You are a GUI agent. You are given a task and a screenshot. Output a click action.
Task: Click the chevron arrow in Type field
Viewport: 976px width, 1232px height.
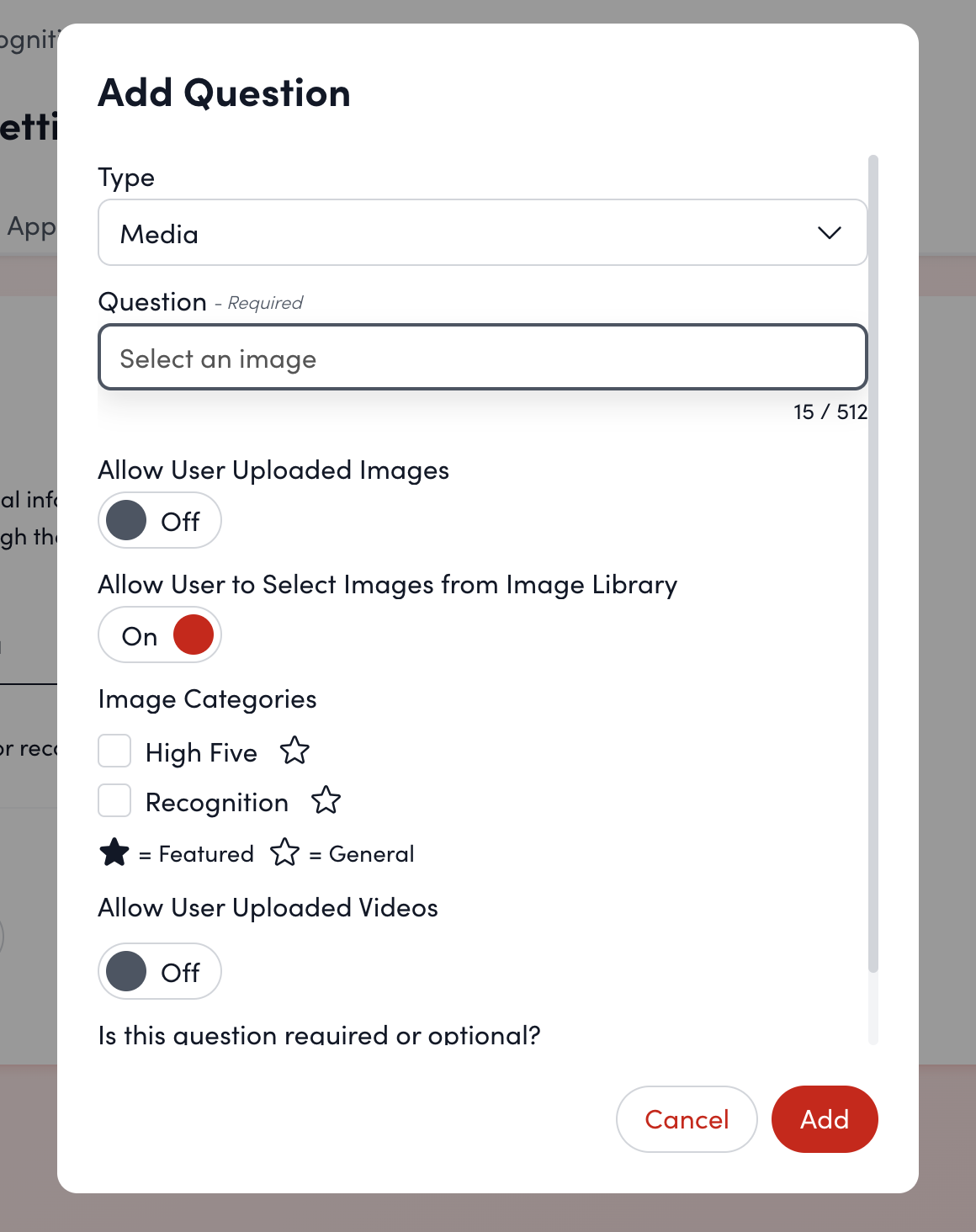tap(829, 233)
